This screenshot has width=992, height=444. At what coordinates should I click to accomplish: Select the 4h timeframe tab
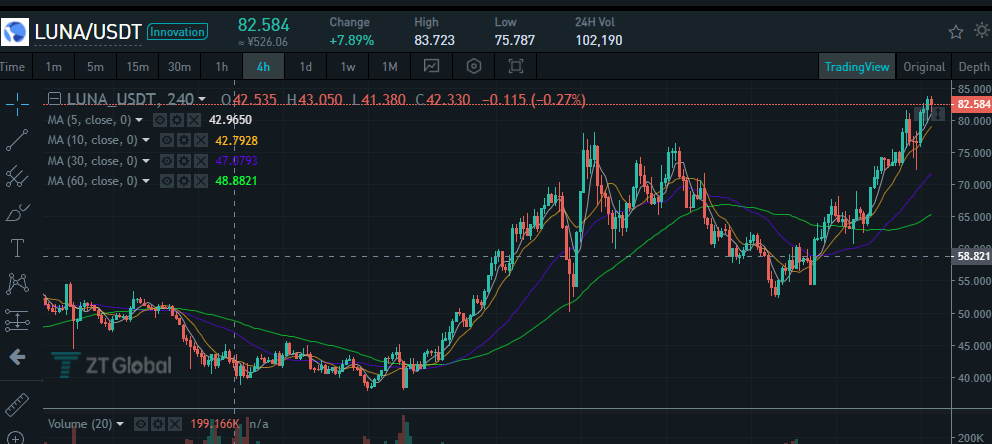pyautogui.click(x=263, y=66)
